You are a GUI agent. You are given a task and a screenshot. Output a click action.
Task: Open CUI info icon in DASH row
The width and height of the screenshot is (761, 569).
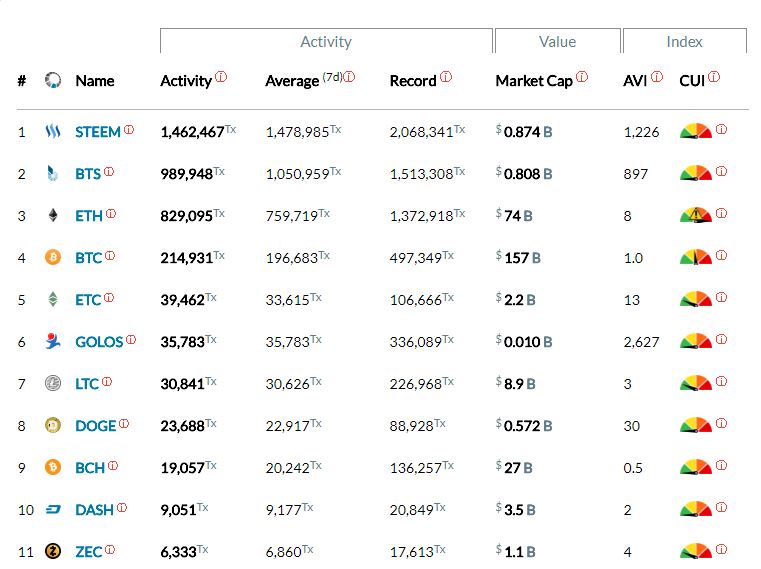point(722,507)
